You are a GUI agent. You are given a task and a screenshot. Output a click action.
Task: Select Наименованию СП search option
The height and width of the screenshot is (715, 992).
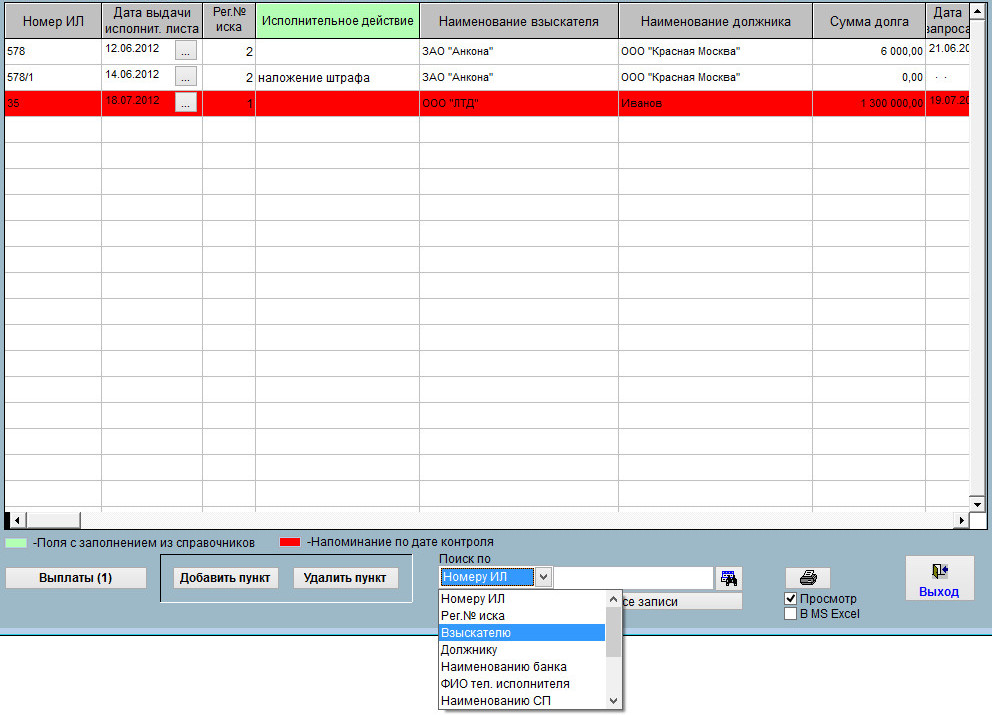click(522, 701)
